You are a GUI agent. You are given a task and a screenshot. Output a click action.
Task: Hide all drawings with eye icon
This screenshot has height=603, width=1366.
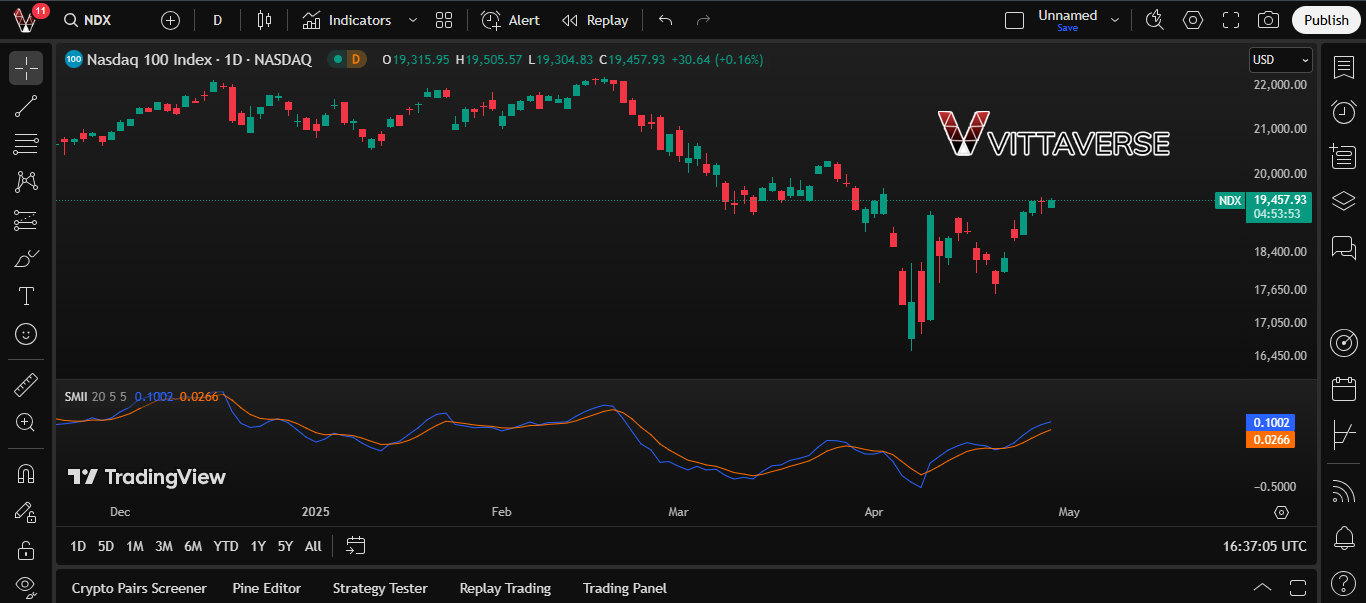pos(26,585)
